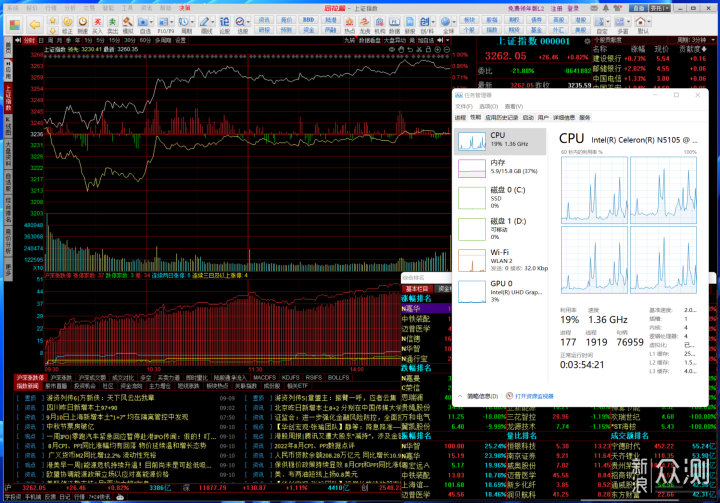
Task: Switch Task Manager to 进程 tab
Action: 460,118
